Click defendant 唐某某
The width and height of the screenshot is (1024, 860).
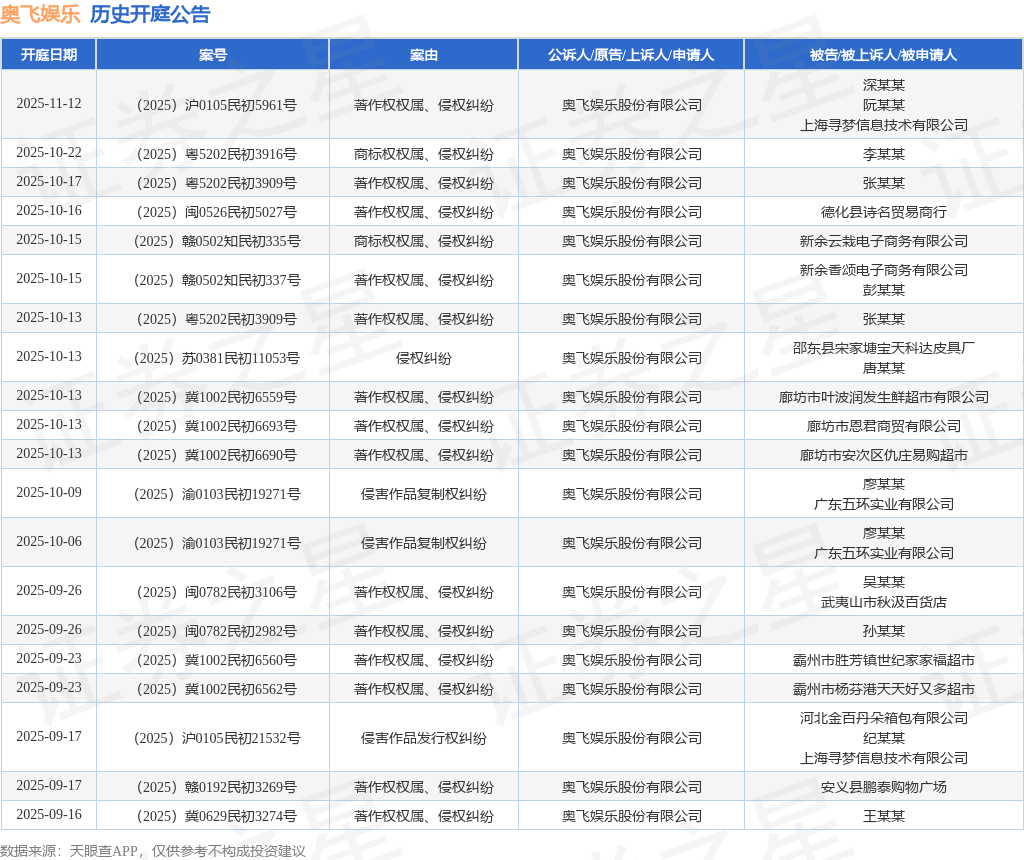coord(884,368)
